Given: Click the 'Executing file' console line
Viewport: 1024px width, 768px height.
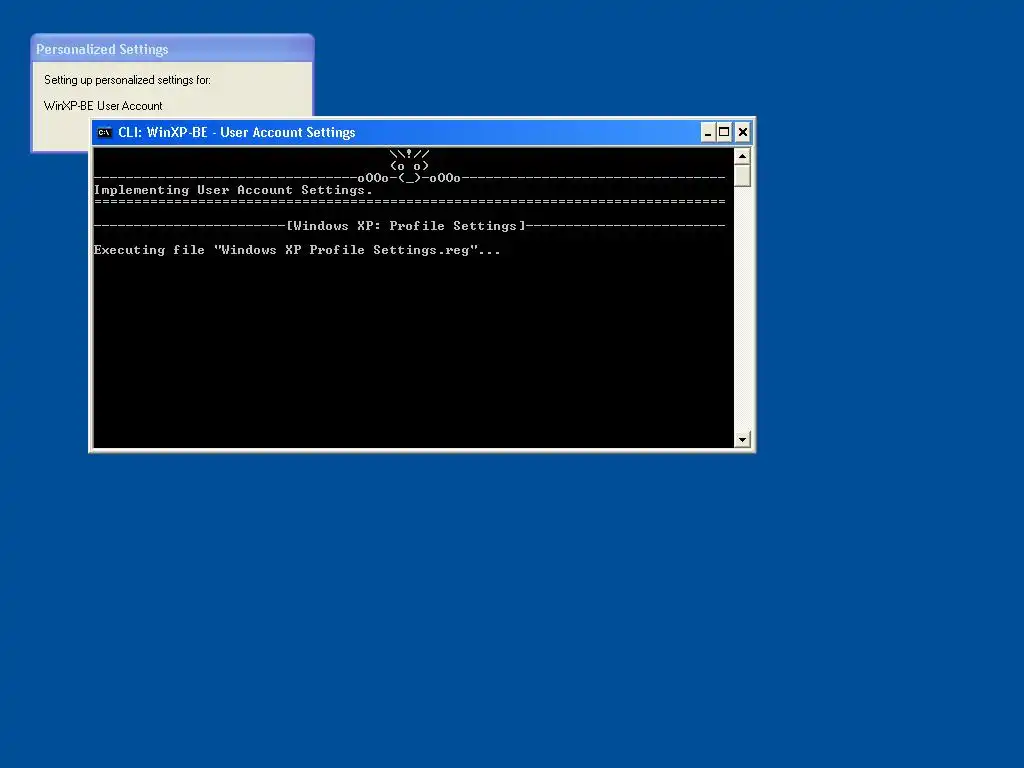Looking at the screenshot, I should click(297, 250).
